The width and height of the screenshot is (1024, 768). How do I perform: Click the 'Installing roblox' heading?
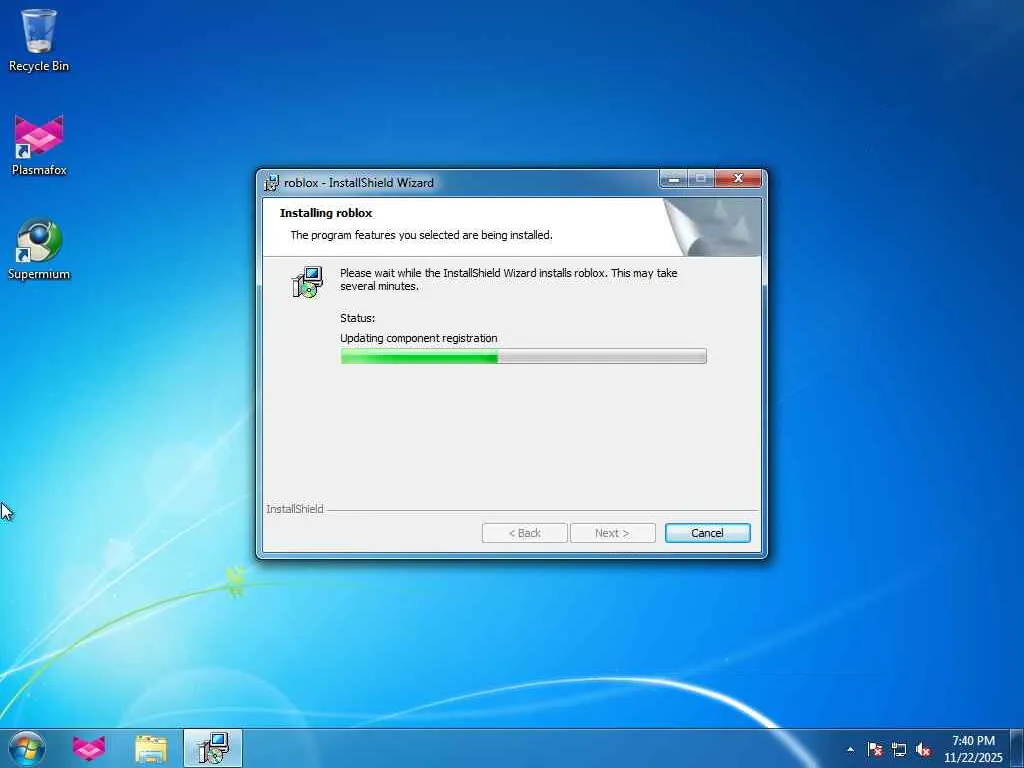(x=326, y=213)
